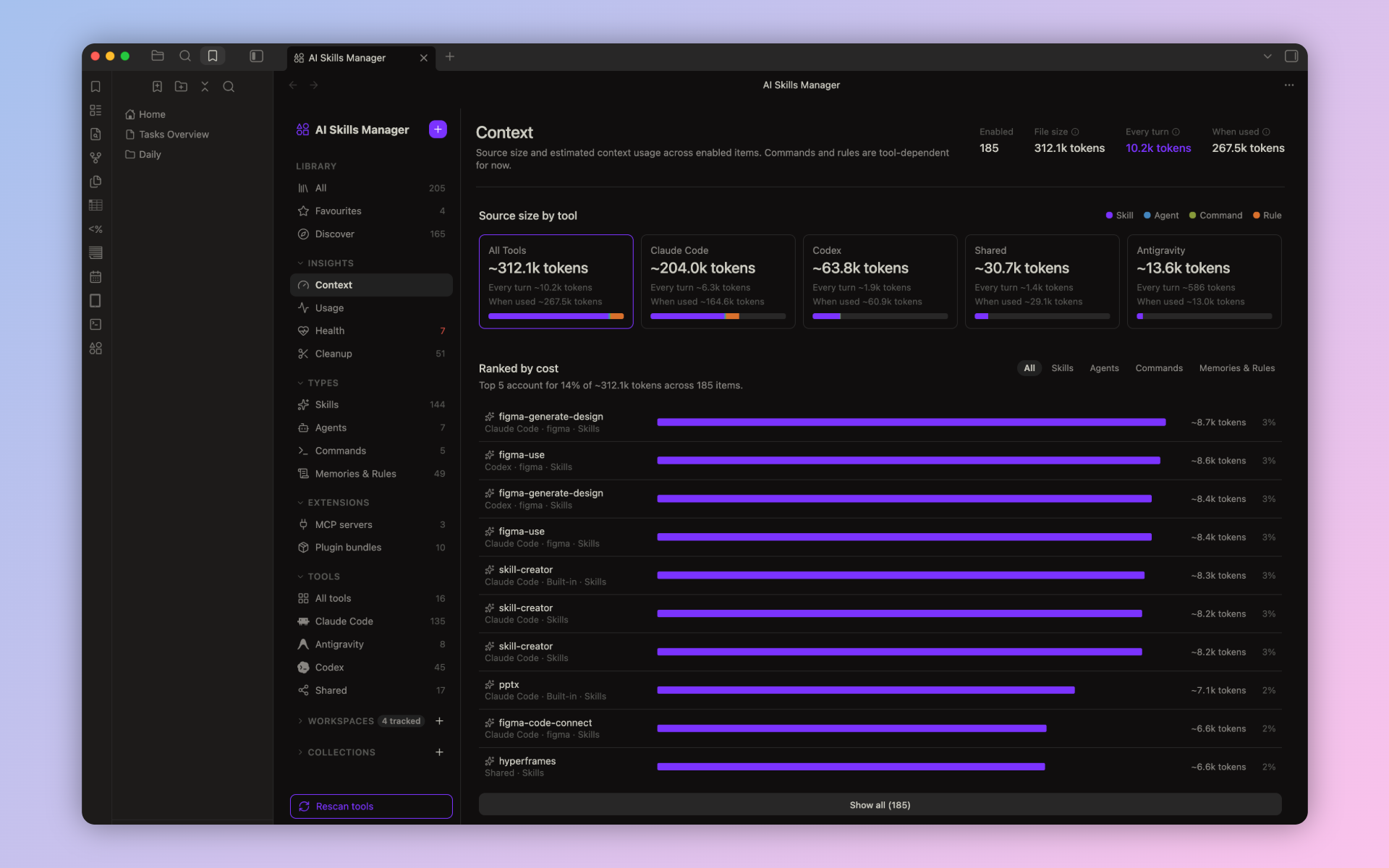Open the file explorer folder icon
Viewport: 1389px width, 868px height.
pos(158,56)
